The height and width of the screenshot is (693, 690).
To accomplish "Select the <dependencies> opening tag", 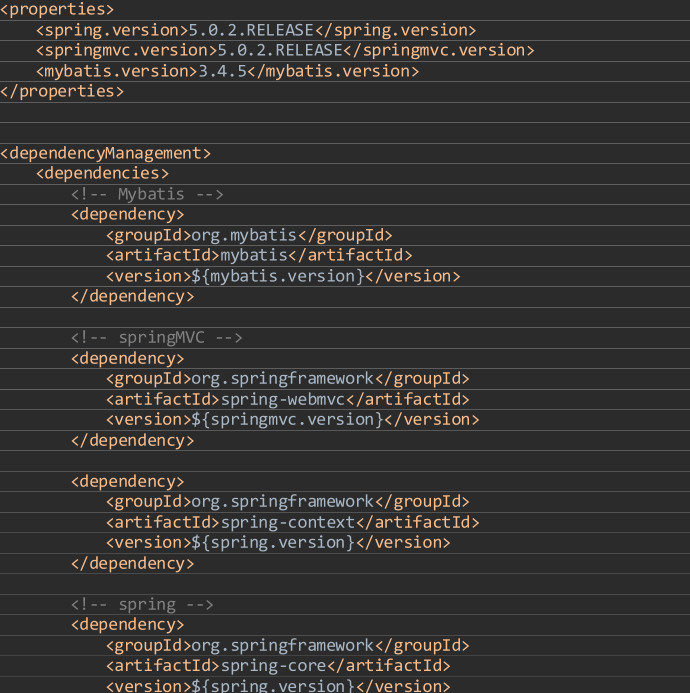I will tap(102, 173).
